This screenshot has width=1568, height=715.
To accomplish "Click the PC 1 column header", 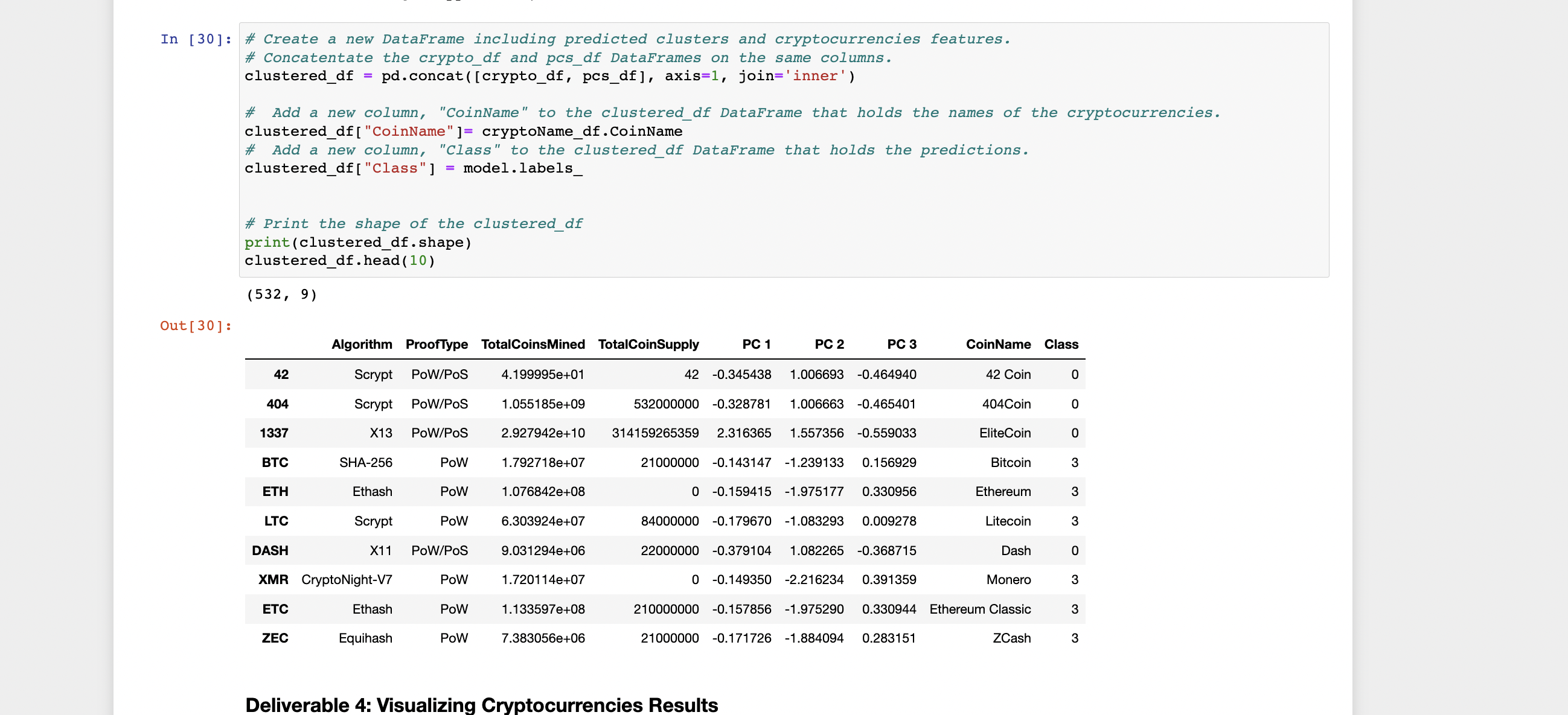I will [756, 345].
